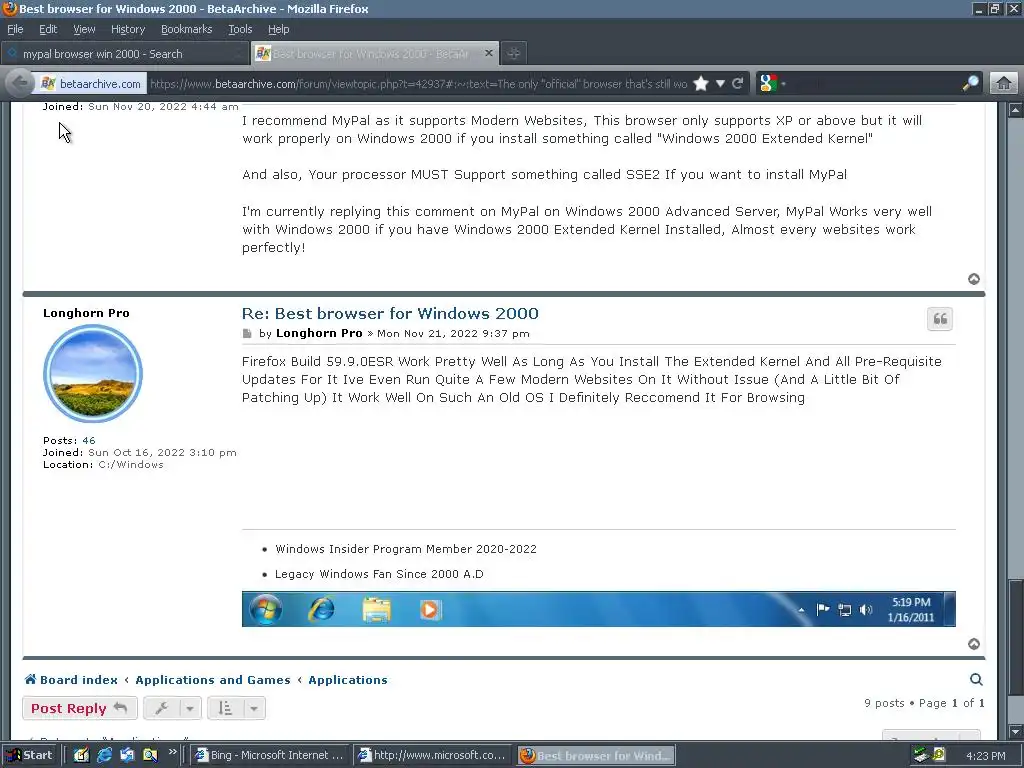Image resolution: width=1024 pixels, height=768 pixels.
Task: Open the Applications and Games breadcrumb
Action: coord(213,680)
